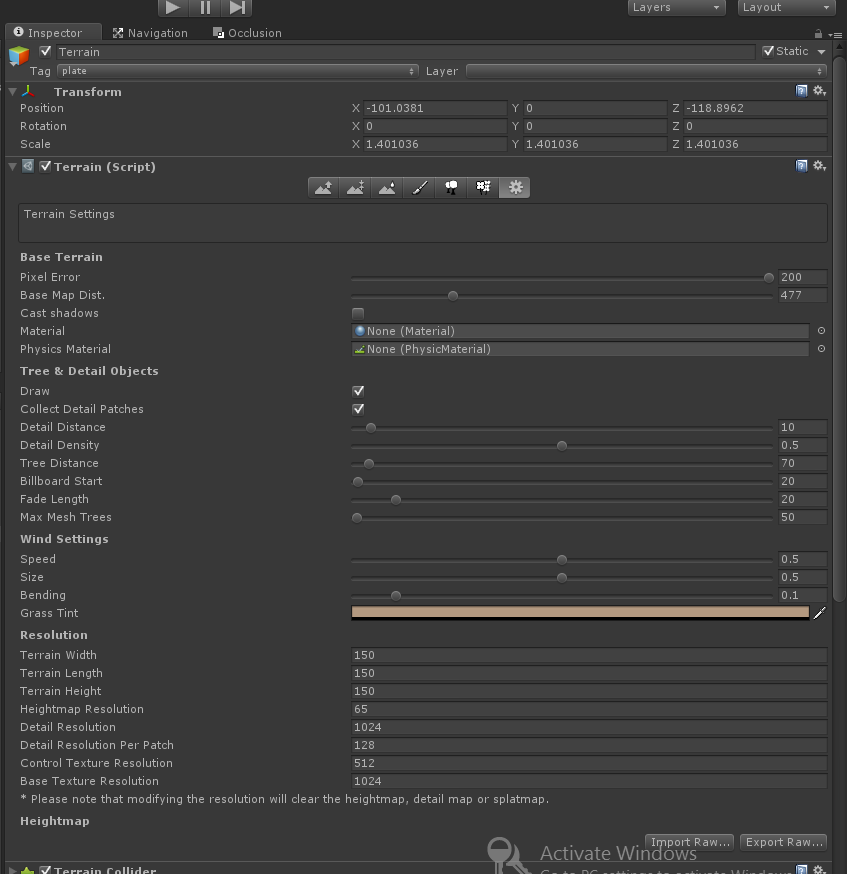Viewport: 848px width, 874px height.
Task: Open the Material object picker circle
Action: pos(821,331)
